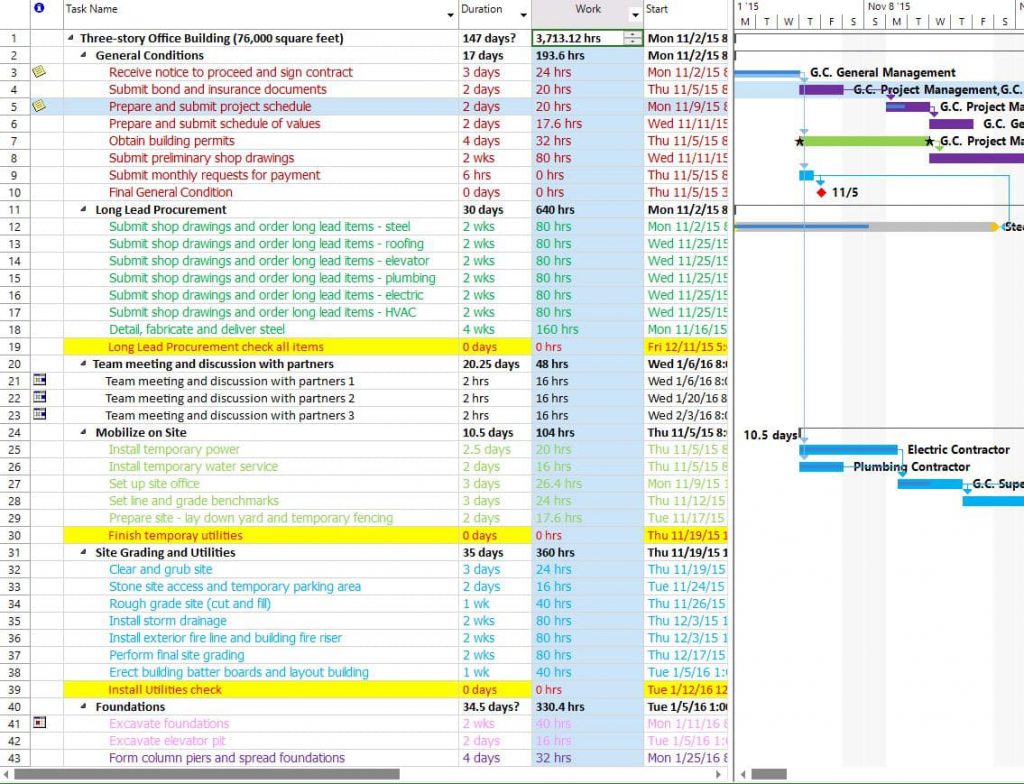This screenshot has height=784, width=1024.
Task: Click the green Obtain building permits Gantt bar
Action: tap(865, 141)
